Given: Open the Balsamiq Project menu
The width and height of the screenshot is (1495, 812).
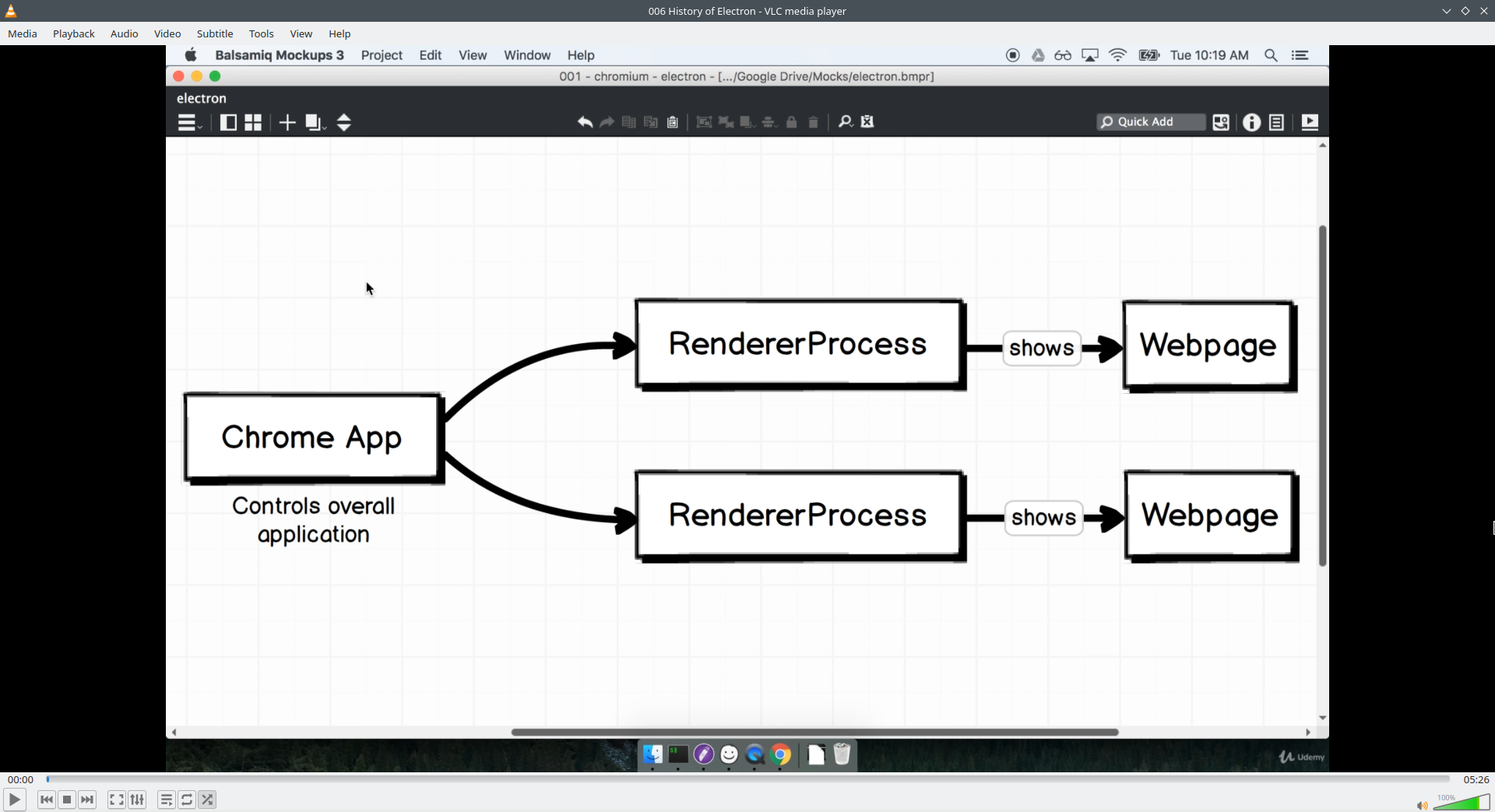Looking at the screenshot, I should [382, 55].
